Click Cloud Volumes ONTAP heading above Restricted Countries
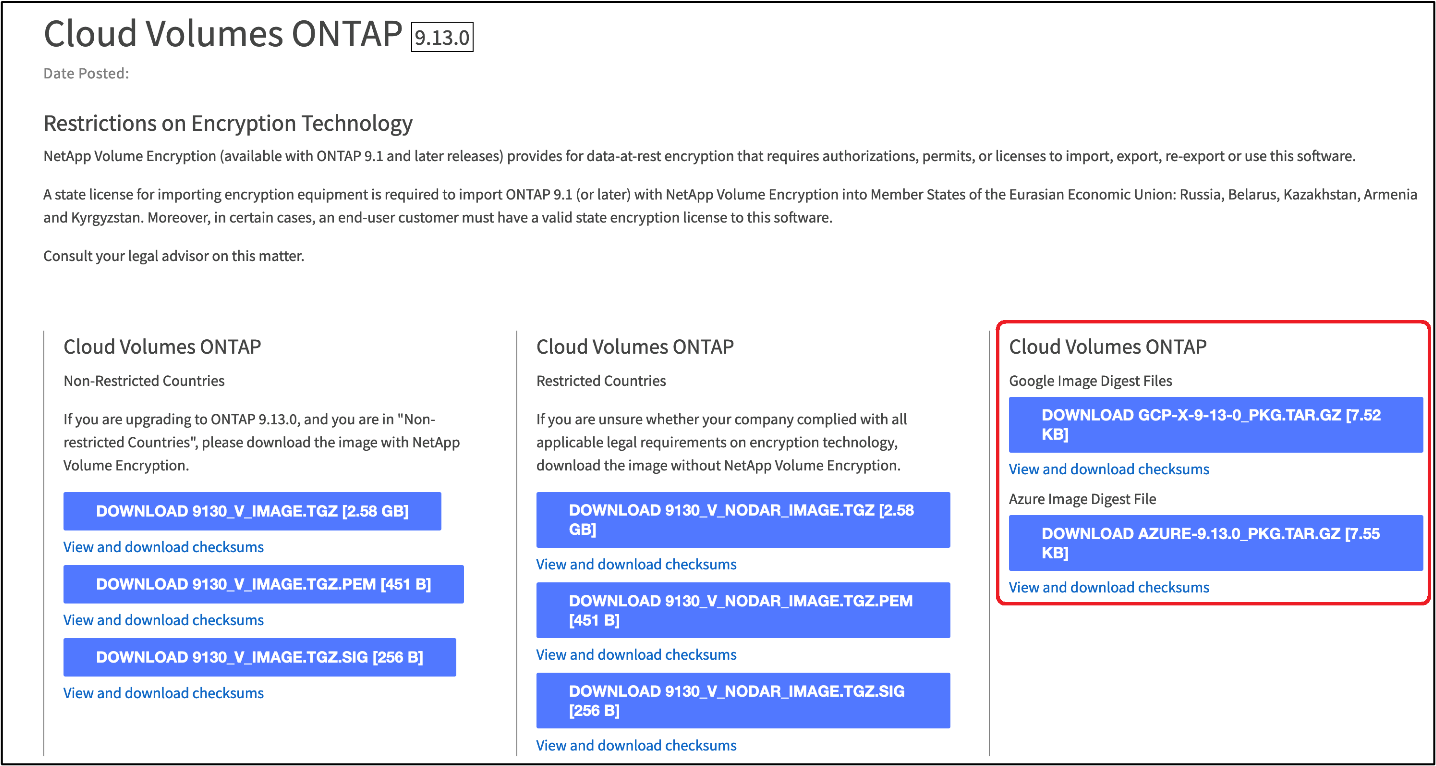1436x766 pixels. click(635, 347)
